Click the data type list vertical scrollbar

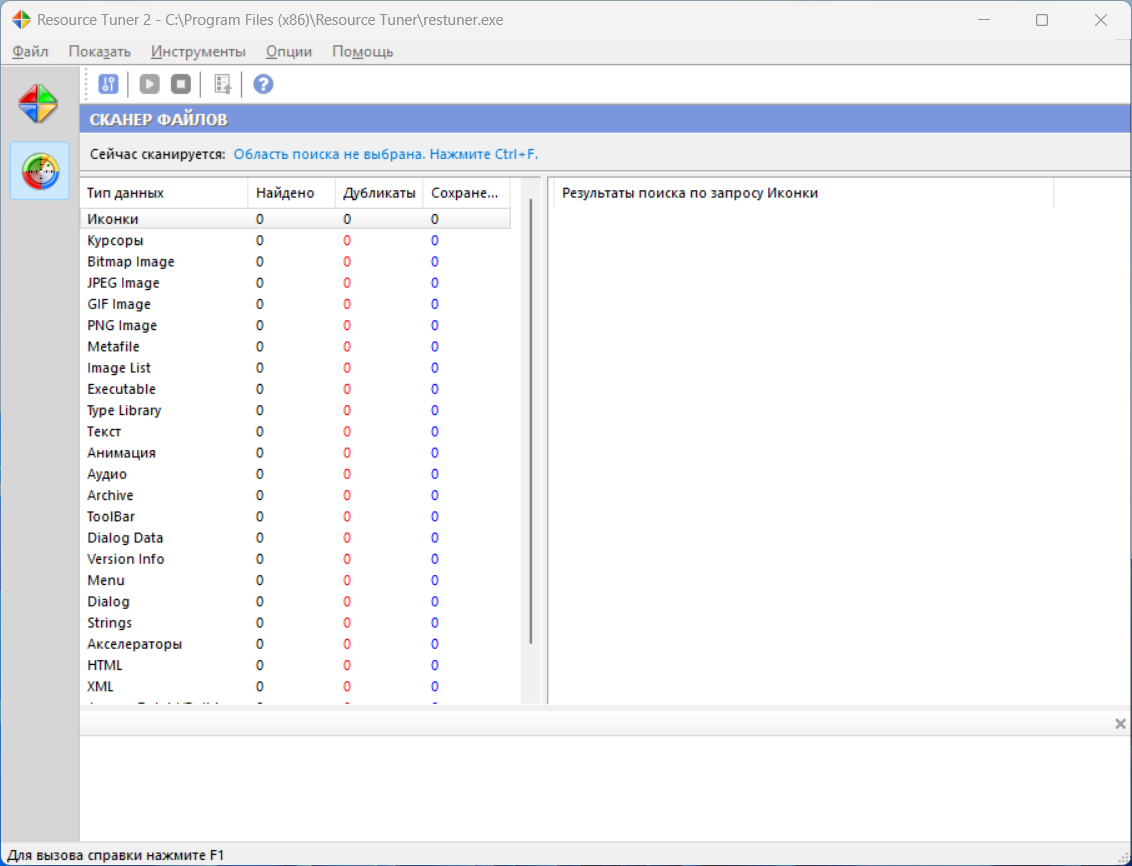[x=531, y=422]
